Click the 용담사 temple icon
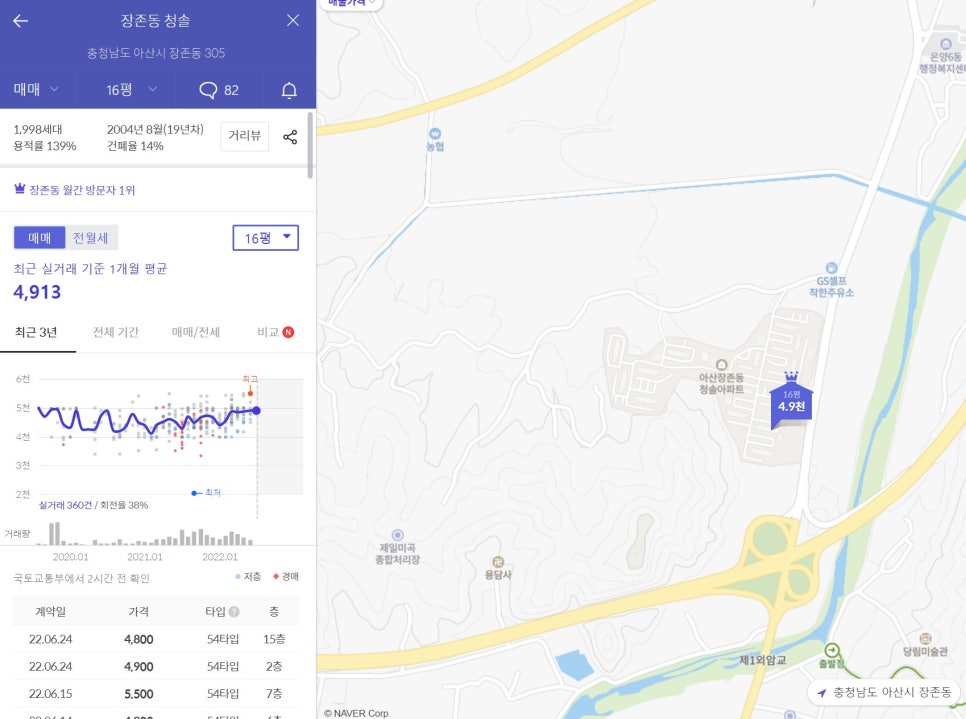 click(498, 561)
